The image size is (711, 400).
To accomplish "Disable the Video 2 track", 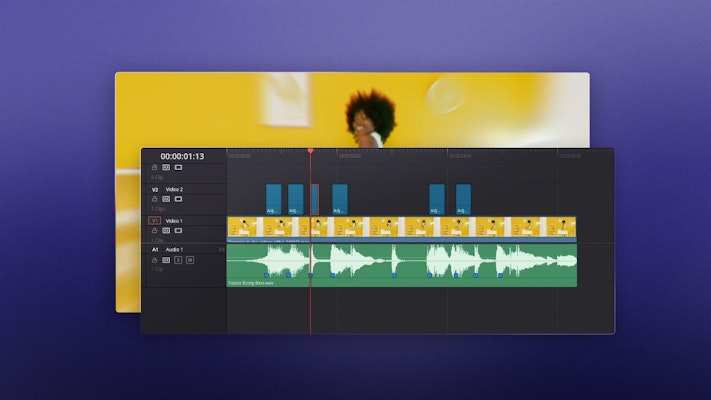I will (178, 199).
